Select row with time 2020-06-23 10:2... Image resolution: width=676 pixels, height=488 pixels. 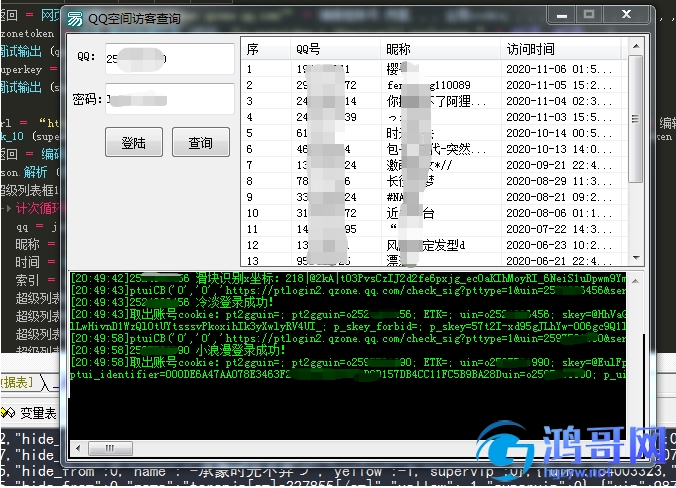pos(433,244)
